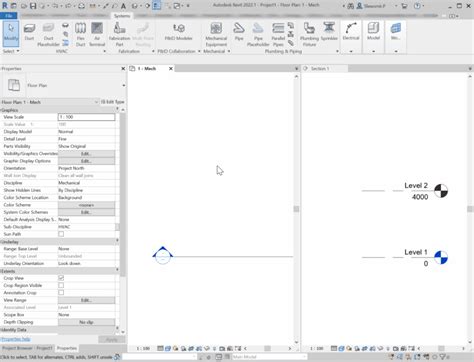Click the section marker head in plan view
This screenshot has width=474, height=362.
[x=163, y=256]
